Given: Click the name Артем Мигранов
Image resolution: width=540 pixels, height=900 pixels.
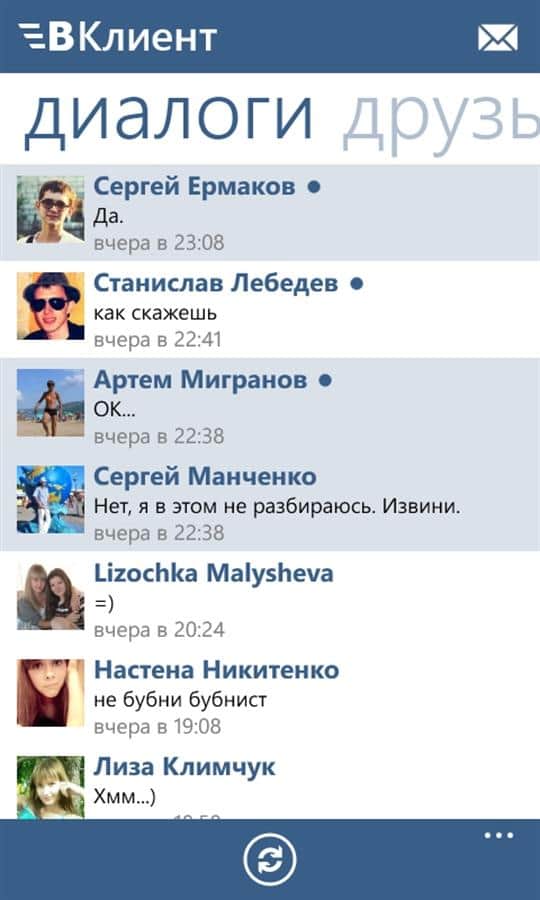Looking at the screenshot, I should tap(200, 381).
